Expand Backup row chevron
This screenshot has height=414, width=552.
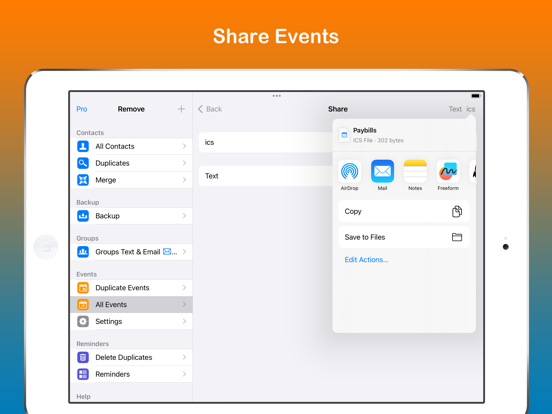point(184,216)
